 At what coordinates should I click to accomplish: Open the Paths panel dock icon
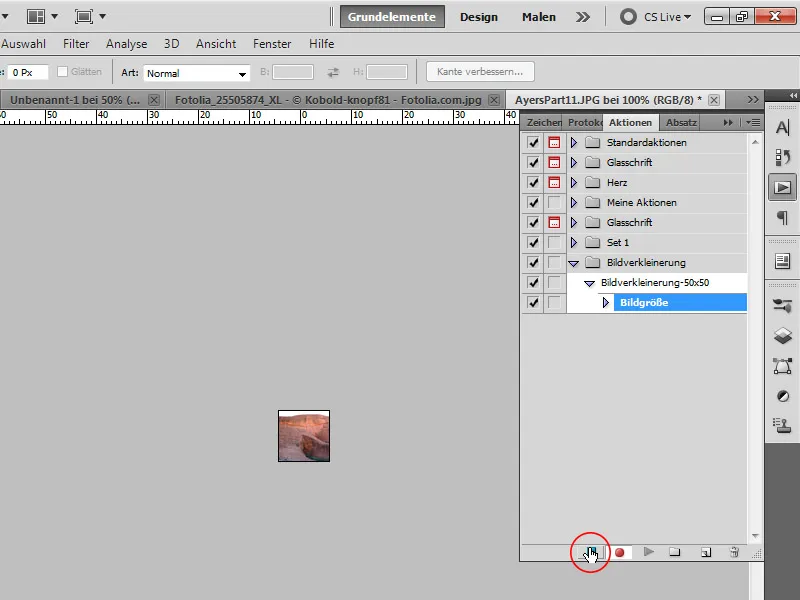[x=782, y=366]
